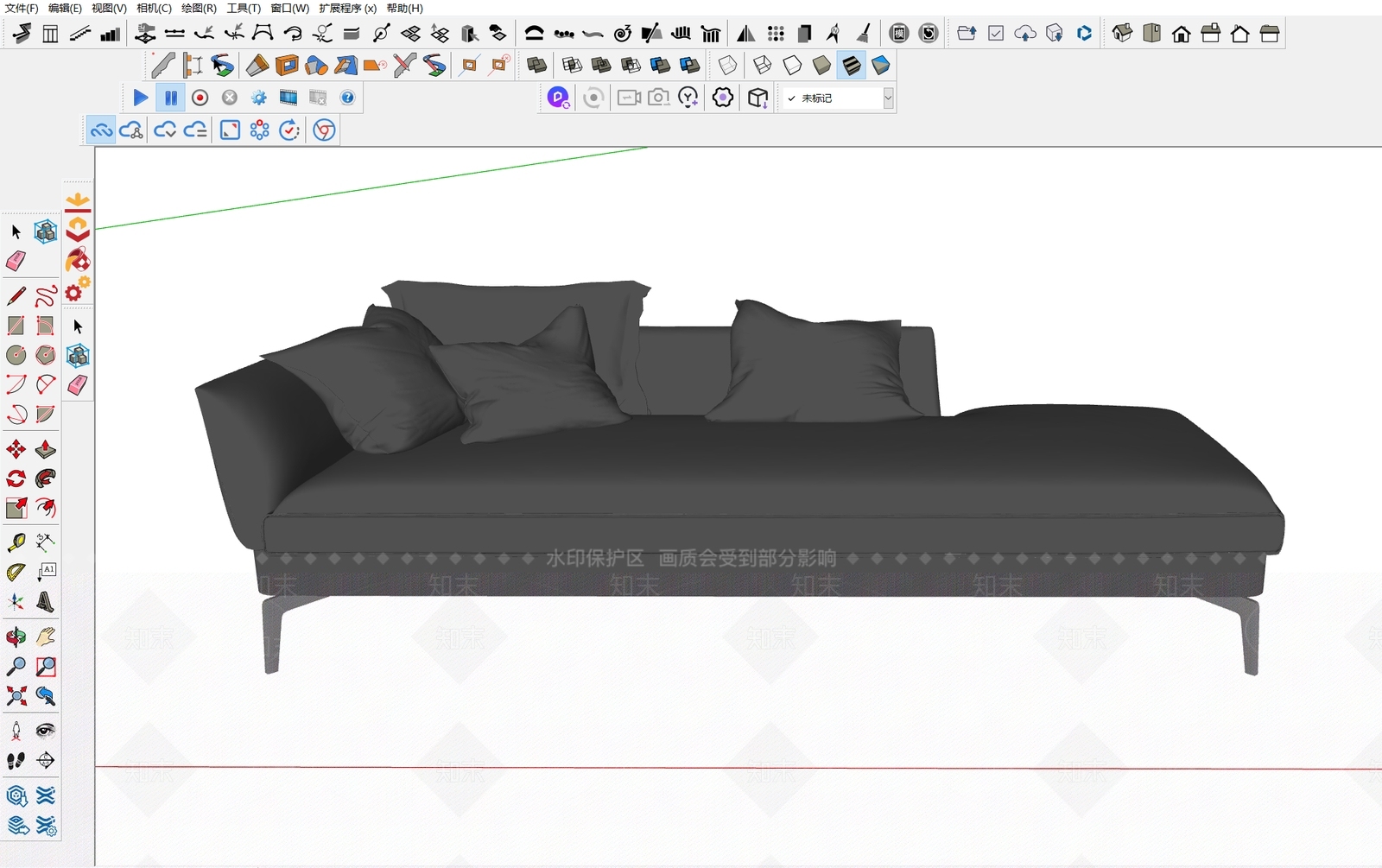This screenshot has width=1382, height=868.
Task: Toggle shaded display style
Action: (x=821, y=65)
